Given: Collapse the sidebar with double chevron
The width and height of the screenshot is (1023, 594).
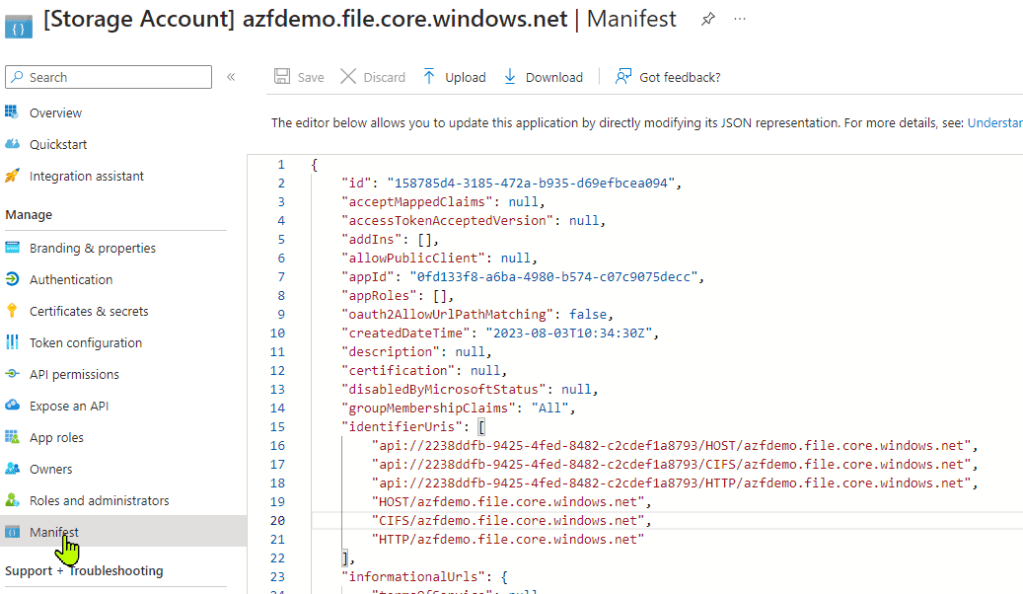Looking at the screenshot, I should coord(231,77).
